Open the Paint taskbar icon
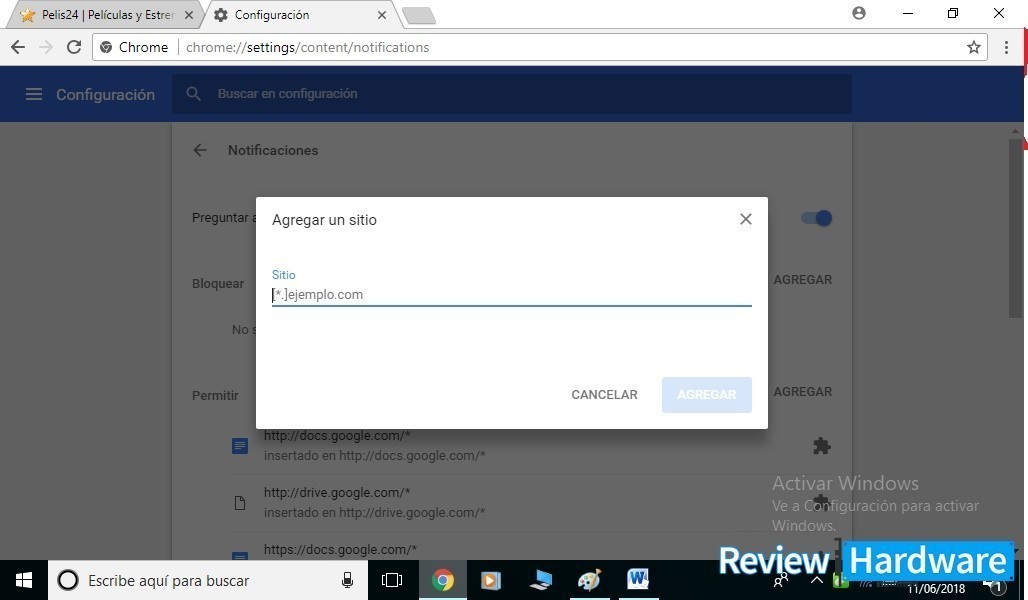Viewport: 1028px width, 600px height. click(589, 580)
